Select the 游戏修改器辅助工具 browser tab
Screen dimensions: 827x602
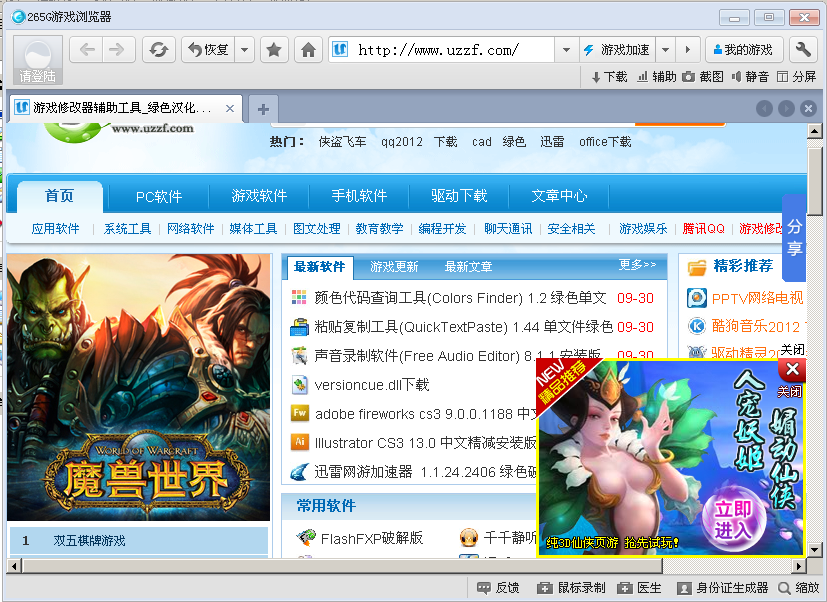pos(126,108)
